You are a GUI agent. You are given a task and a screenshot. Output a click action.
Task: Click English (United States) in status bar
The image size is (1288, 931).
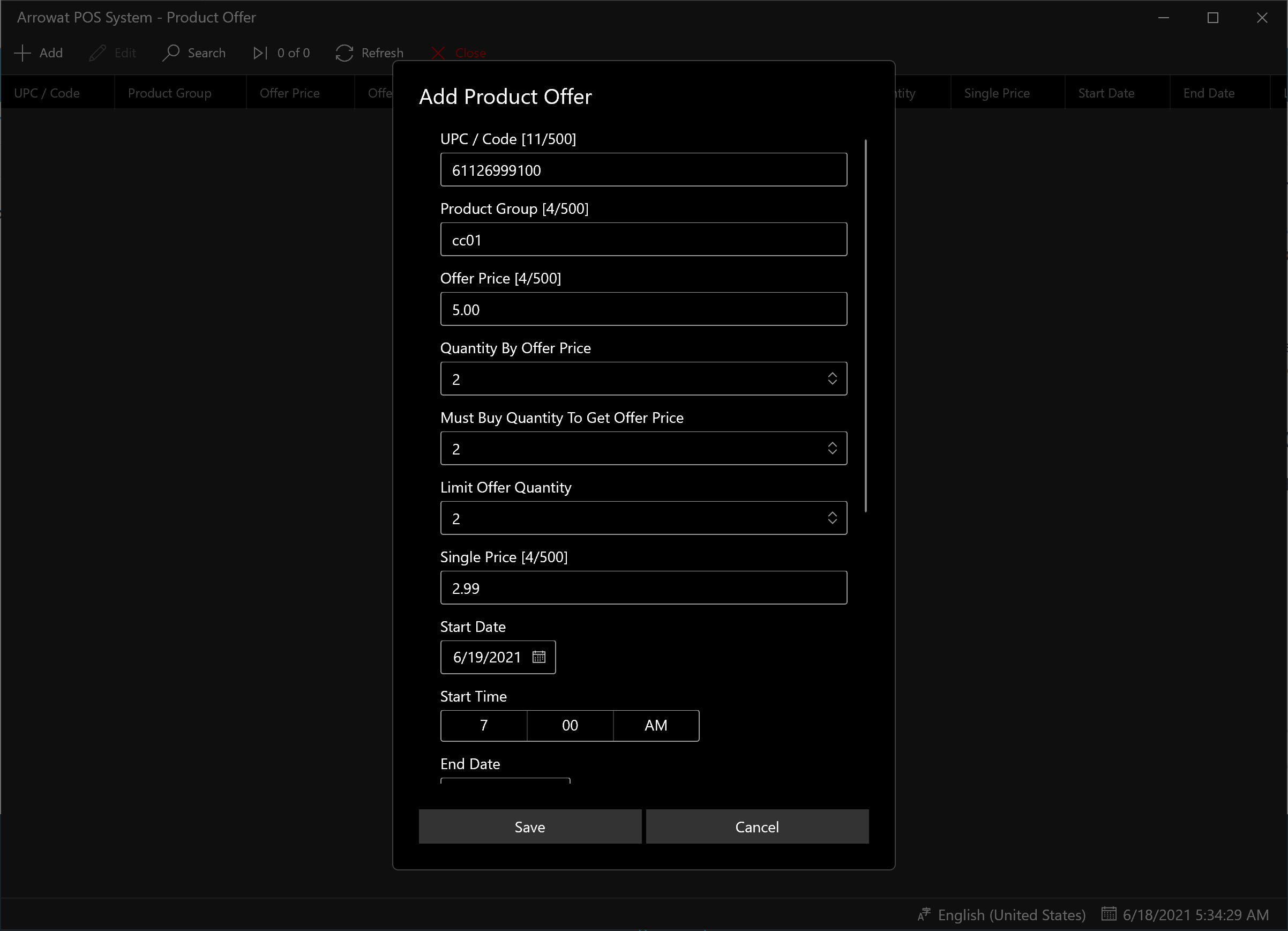click(1012, 915)
